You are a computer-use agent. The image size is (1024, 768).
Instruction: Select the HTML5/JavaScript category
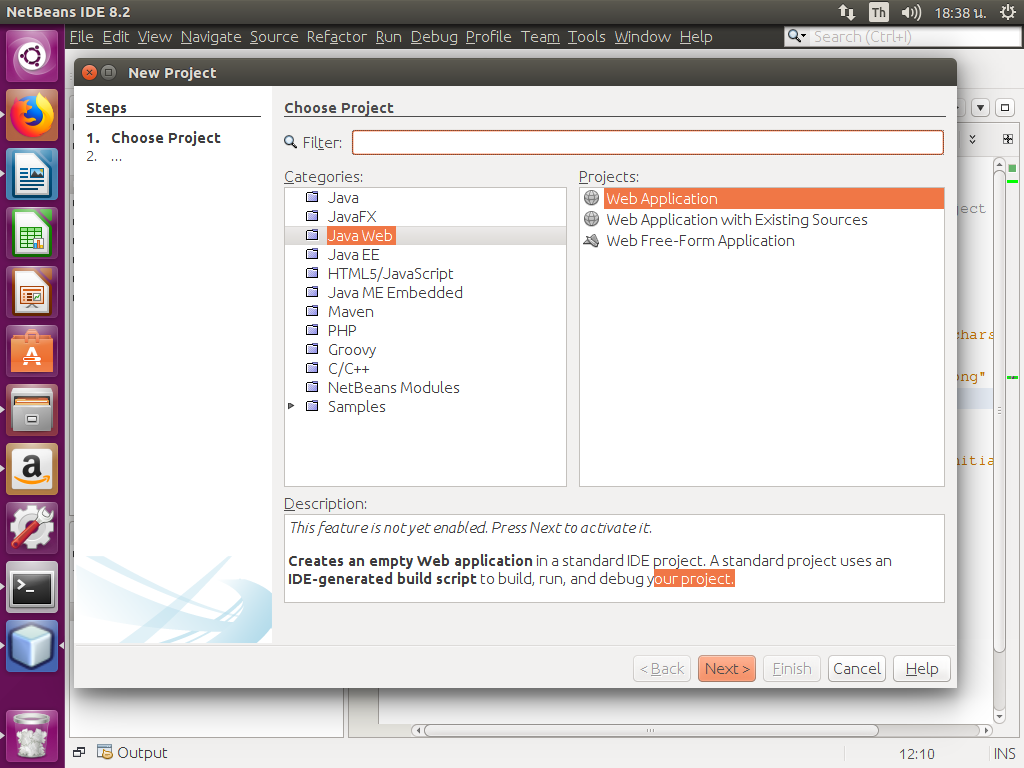[391, 273]
